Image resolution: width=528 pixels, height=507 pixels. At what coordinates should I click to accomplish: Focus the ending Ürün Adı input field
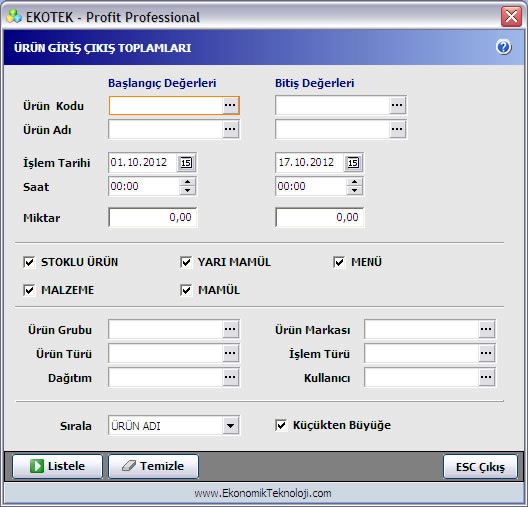tap(332, 129)
